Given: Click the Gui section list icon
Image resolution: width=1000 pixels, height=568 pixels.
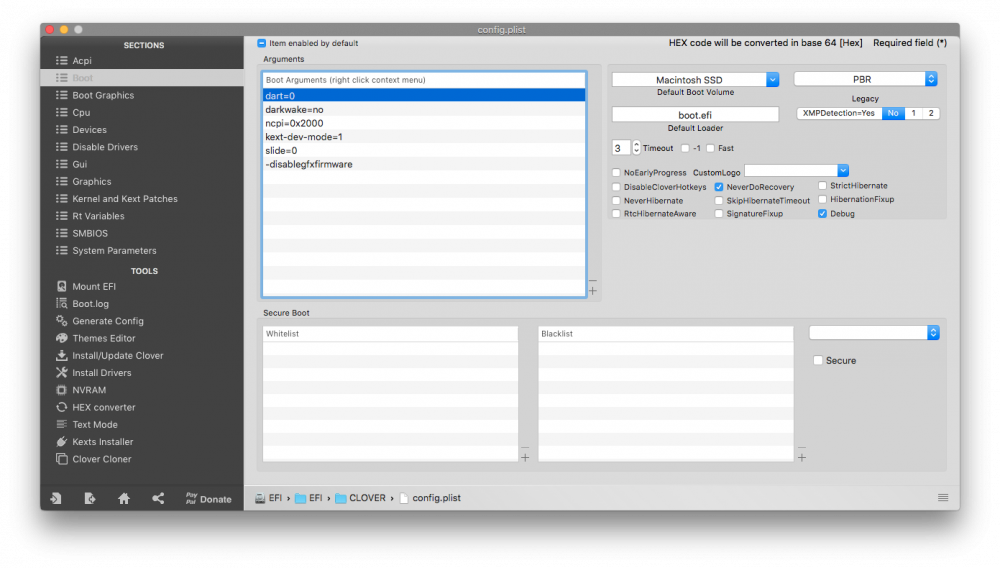Looking at the screenshot, I should [61, 164].
